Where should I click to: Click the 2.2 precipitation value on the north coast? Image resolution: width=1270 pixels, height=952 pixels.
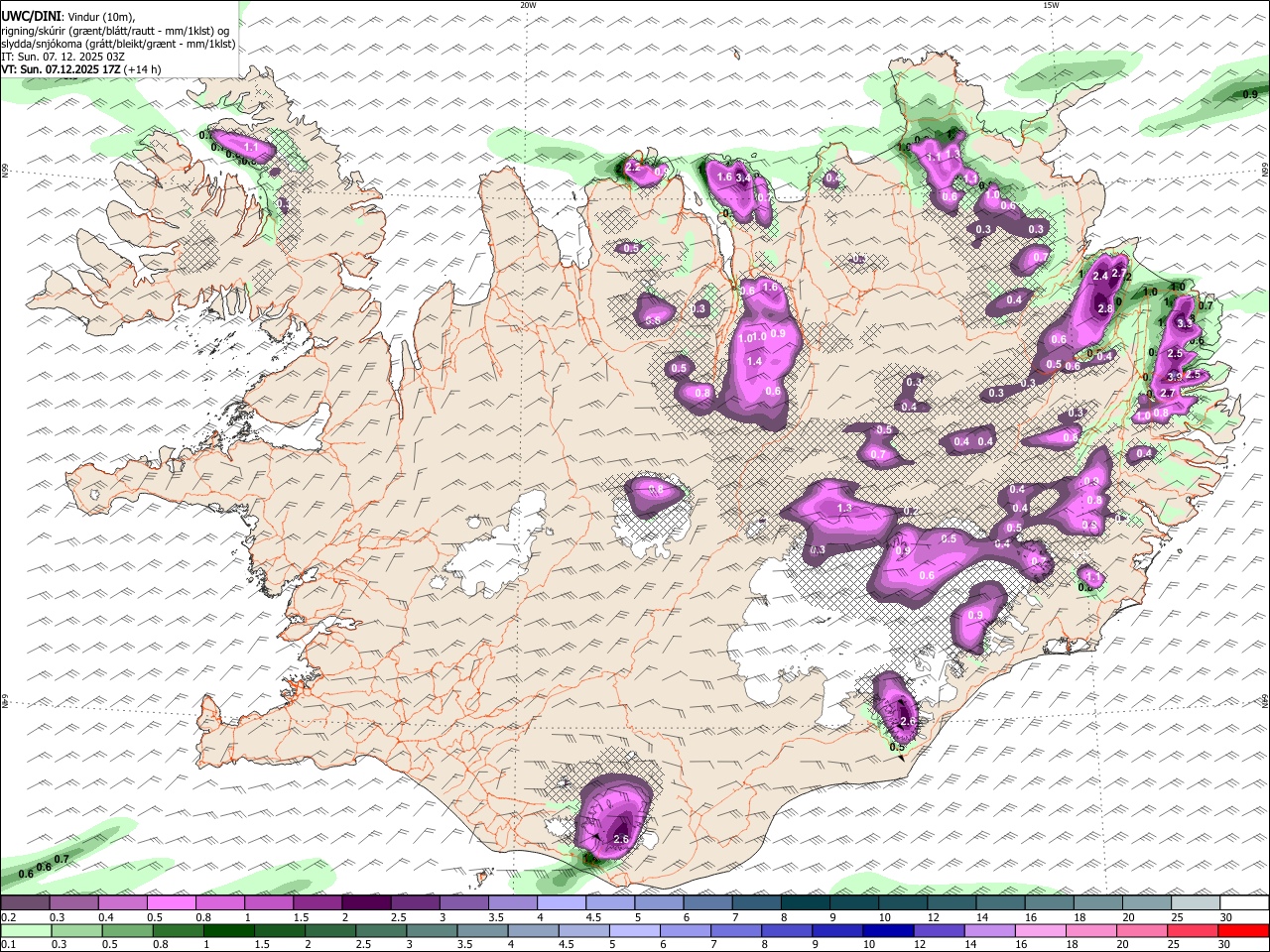(632, 168)
